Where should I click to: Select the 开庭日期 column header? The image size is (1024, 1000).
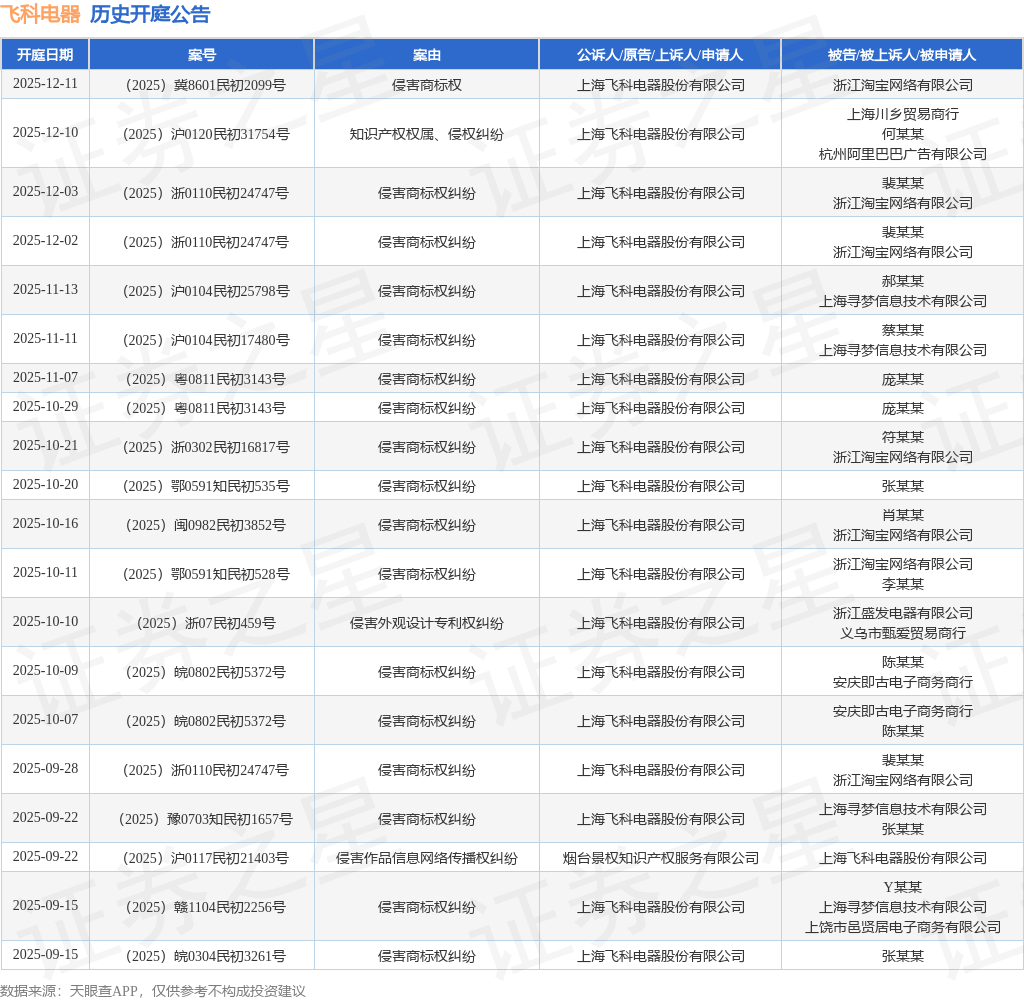coord(45,55)
